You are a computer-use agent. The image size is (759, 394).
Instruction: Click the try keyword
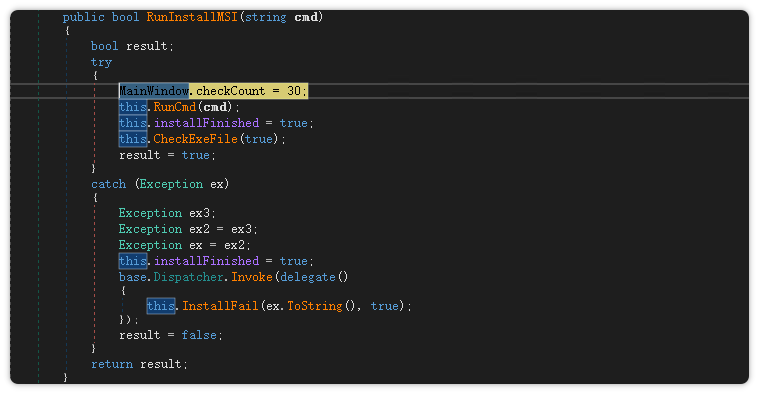(101, 62)
